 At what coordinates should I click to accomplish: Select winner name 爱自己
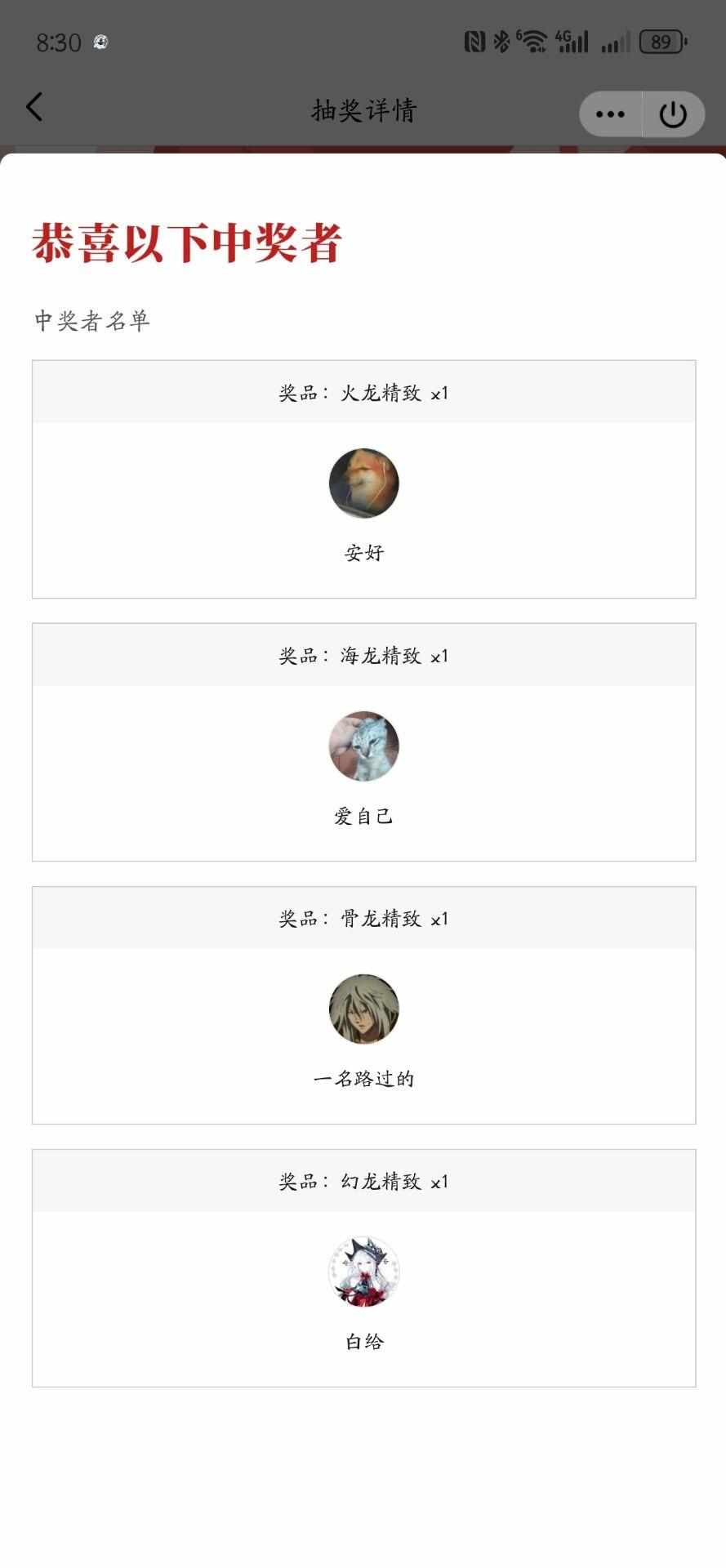[x=363, y=816]
